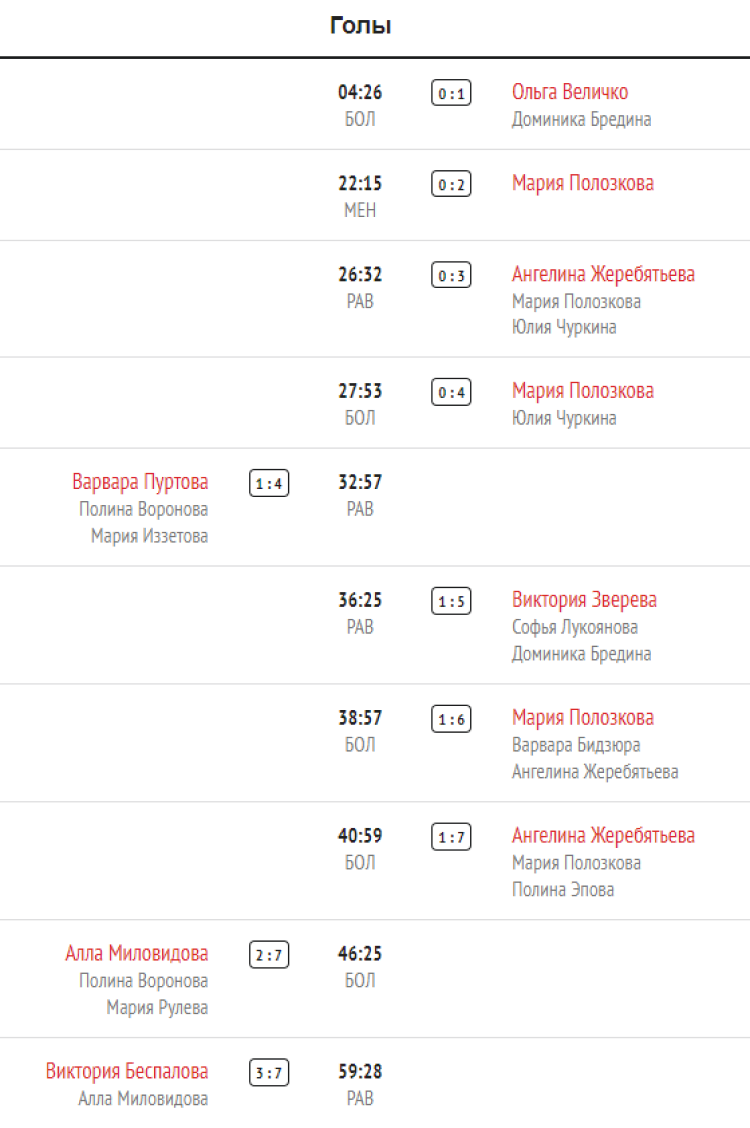Open scorer Алла Миловидова at 46:25

tap(137, 953)
